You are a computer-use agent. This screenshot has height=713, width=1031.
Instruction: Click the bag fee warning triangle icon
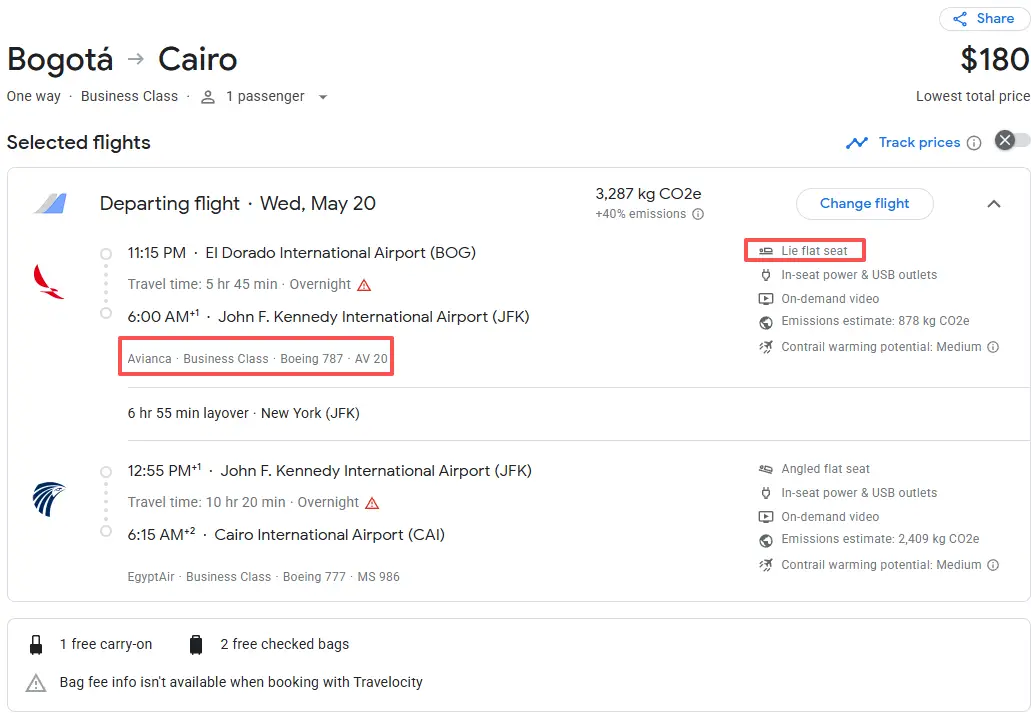36,683
